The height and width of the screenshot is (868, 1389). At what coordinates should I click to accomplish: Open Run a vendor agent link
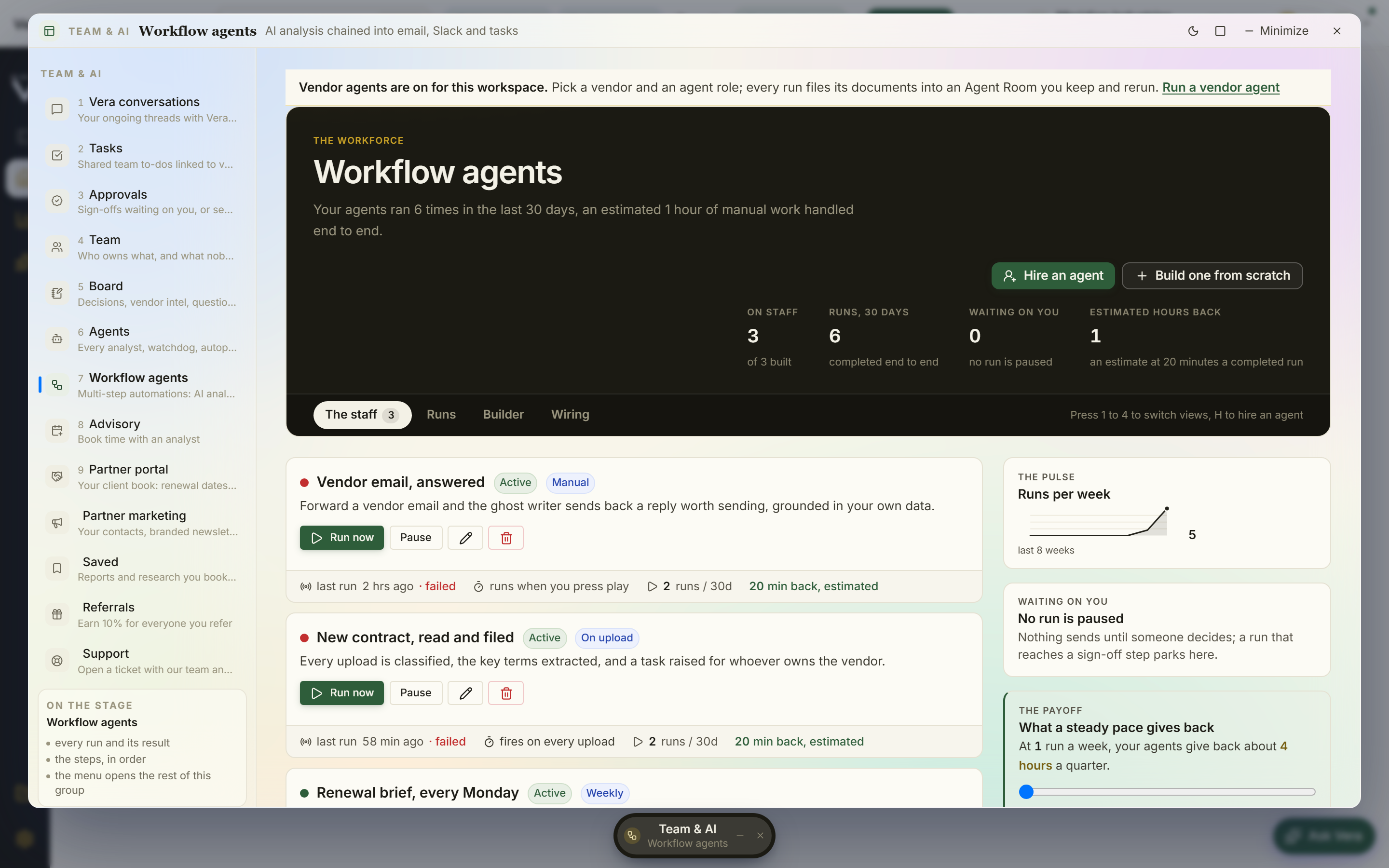(x=1221, y=87)
